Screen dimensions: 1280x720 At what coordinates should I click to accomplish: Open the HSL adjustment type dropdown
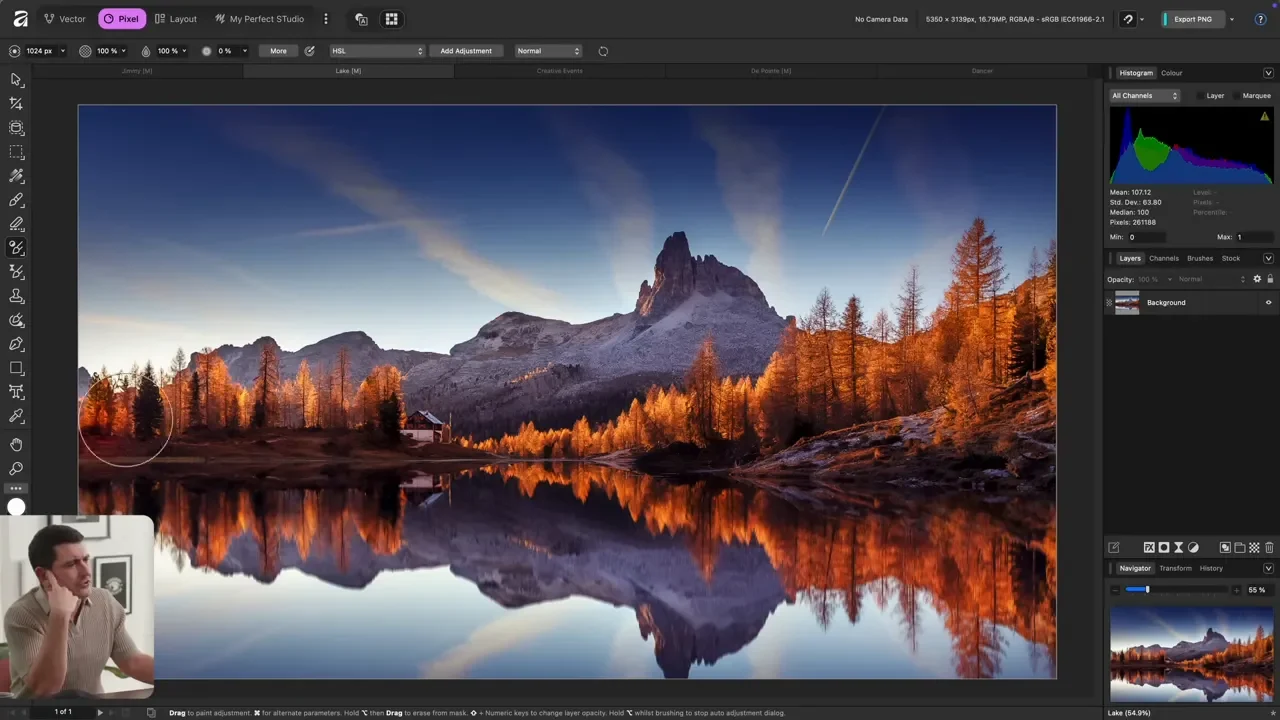[377, 51]
